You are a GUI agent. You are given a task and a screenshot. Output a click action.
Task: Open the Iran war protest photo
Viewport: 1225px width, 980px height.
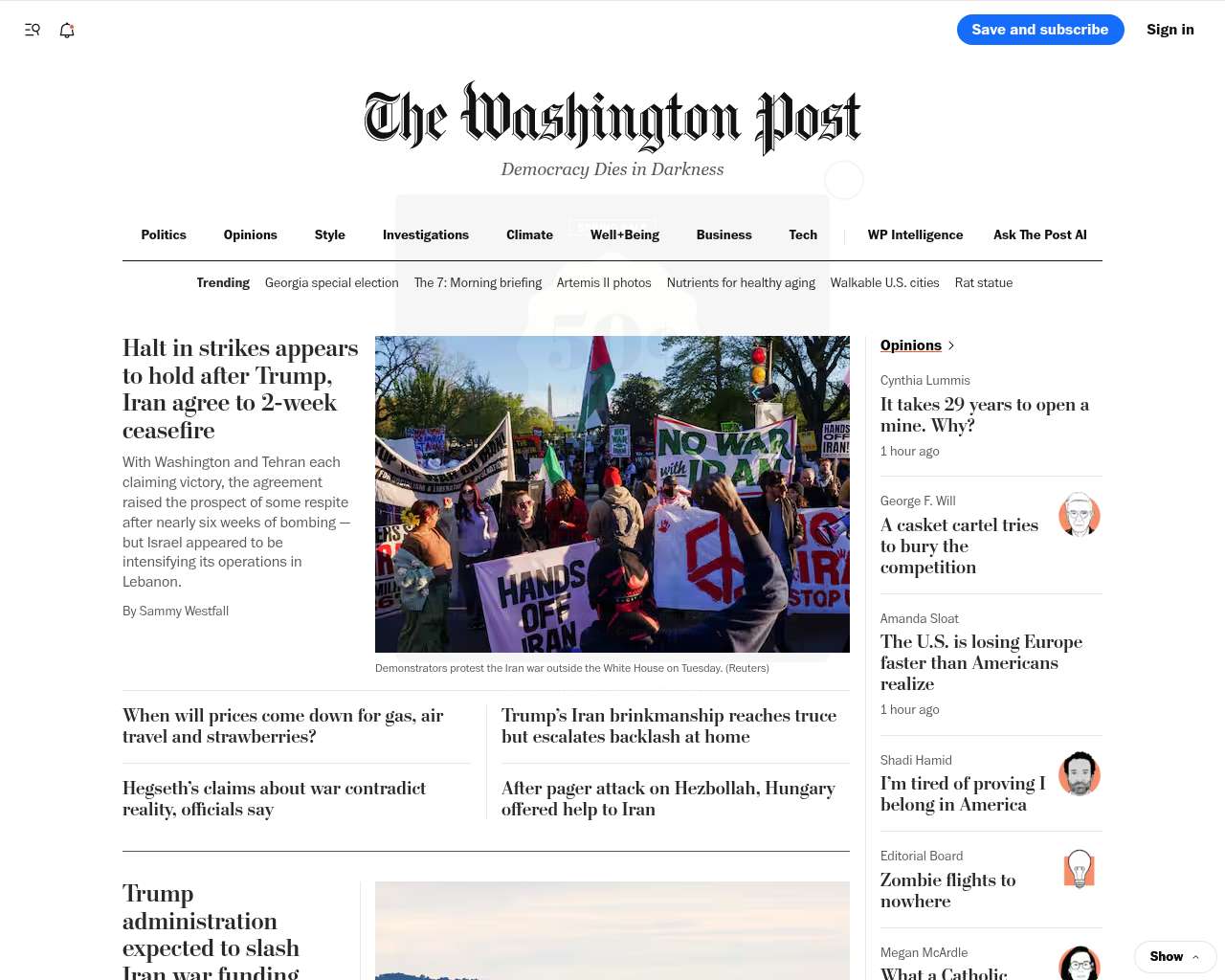[x=612, y=494]
